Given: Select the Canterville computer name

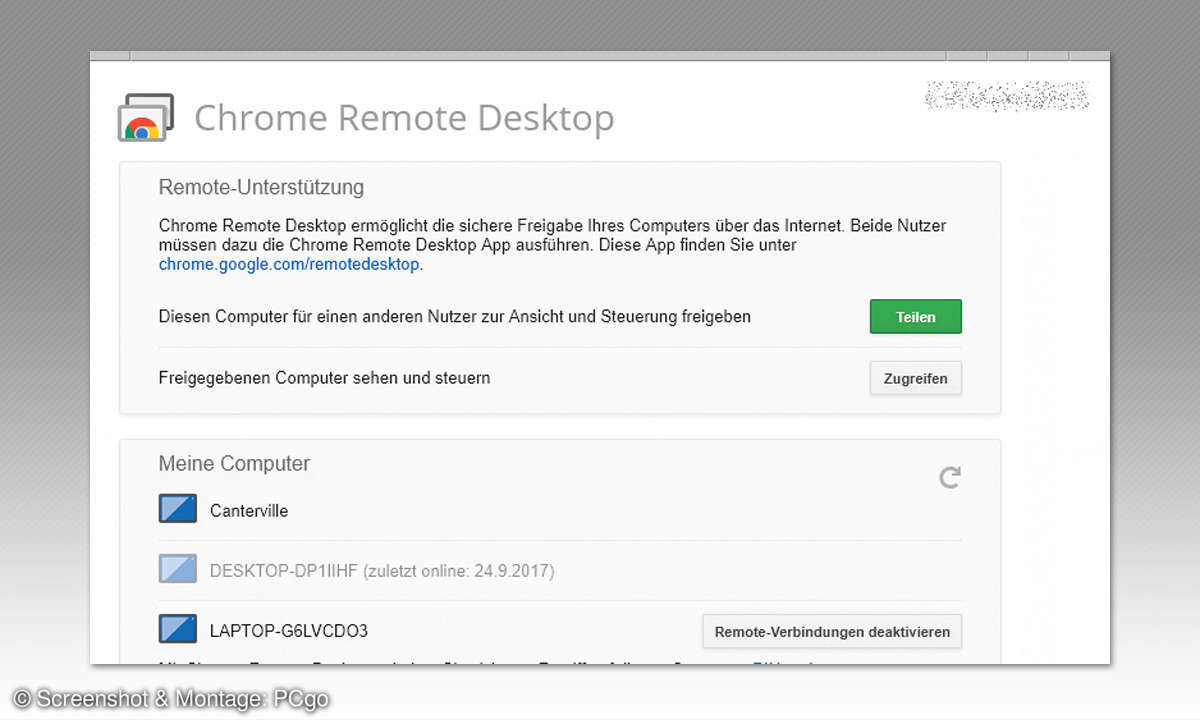Looking at the screenshot, I should 249,510.
